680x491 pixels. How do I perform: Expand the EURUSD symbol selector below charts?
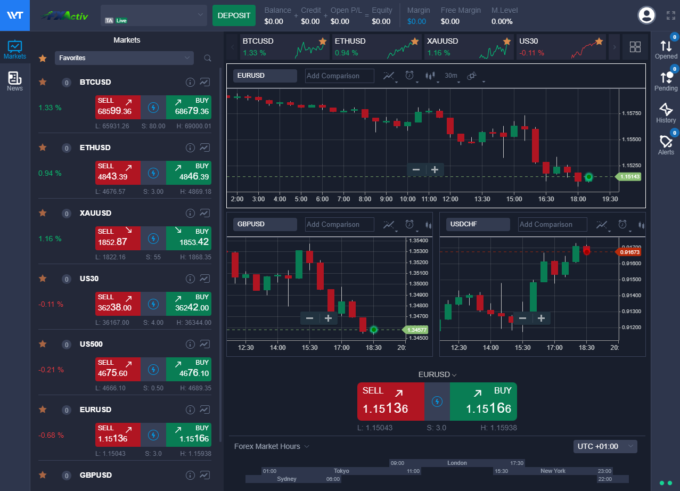tap(437, 374)
